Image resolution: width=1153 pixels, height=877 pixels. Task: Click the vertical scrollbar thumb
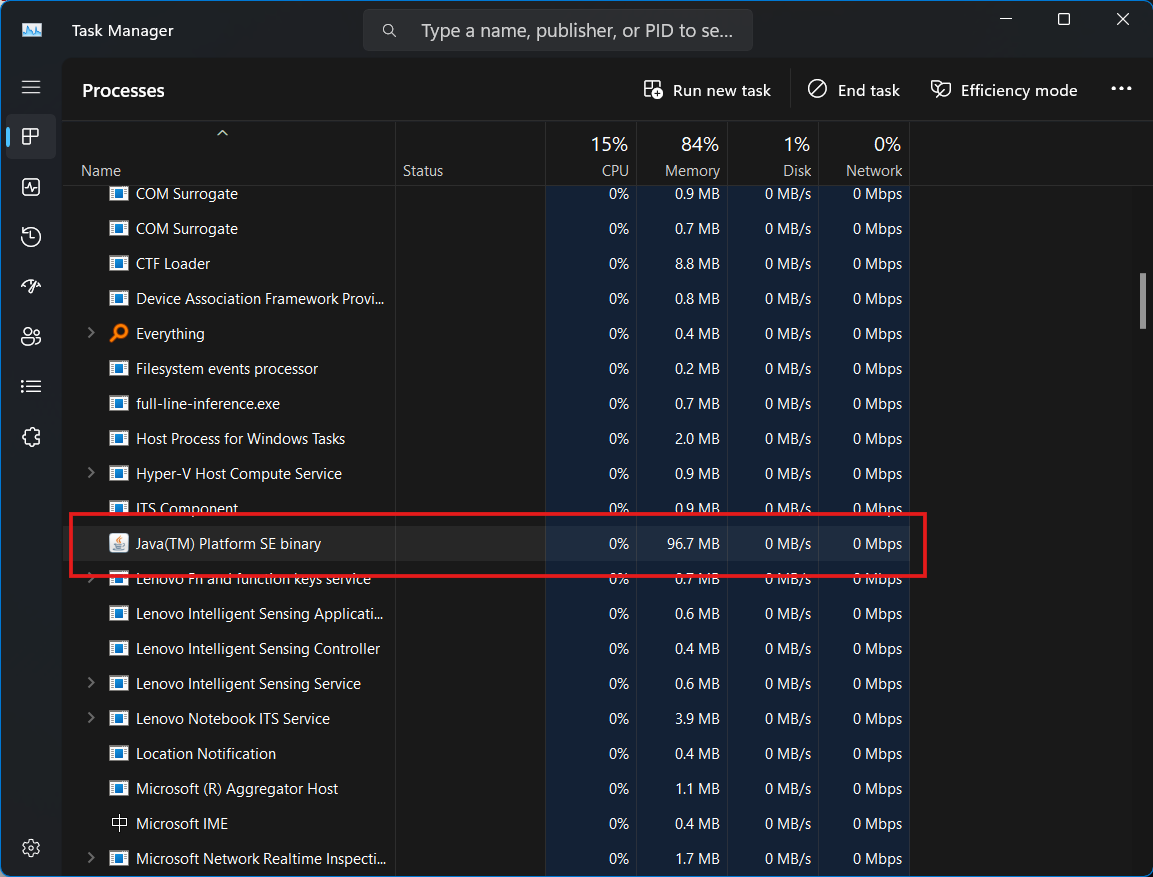(1142, 301)
